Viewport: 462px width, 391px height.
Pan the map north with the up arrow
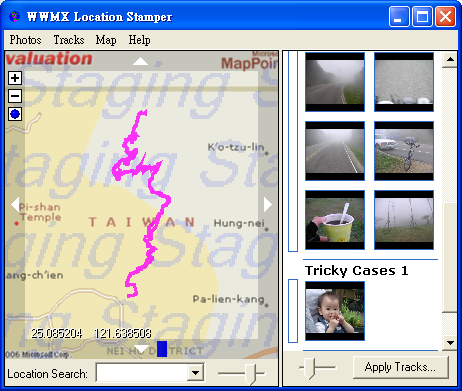[140, 61]
